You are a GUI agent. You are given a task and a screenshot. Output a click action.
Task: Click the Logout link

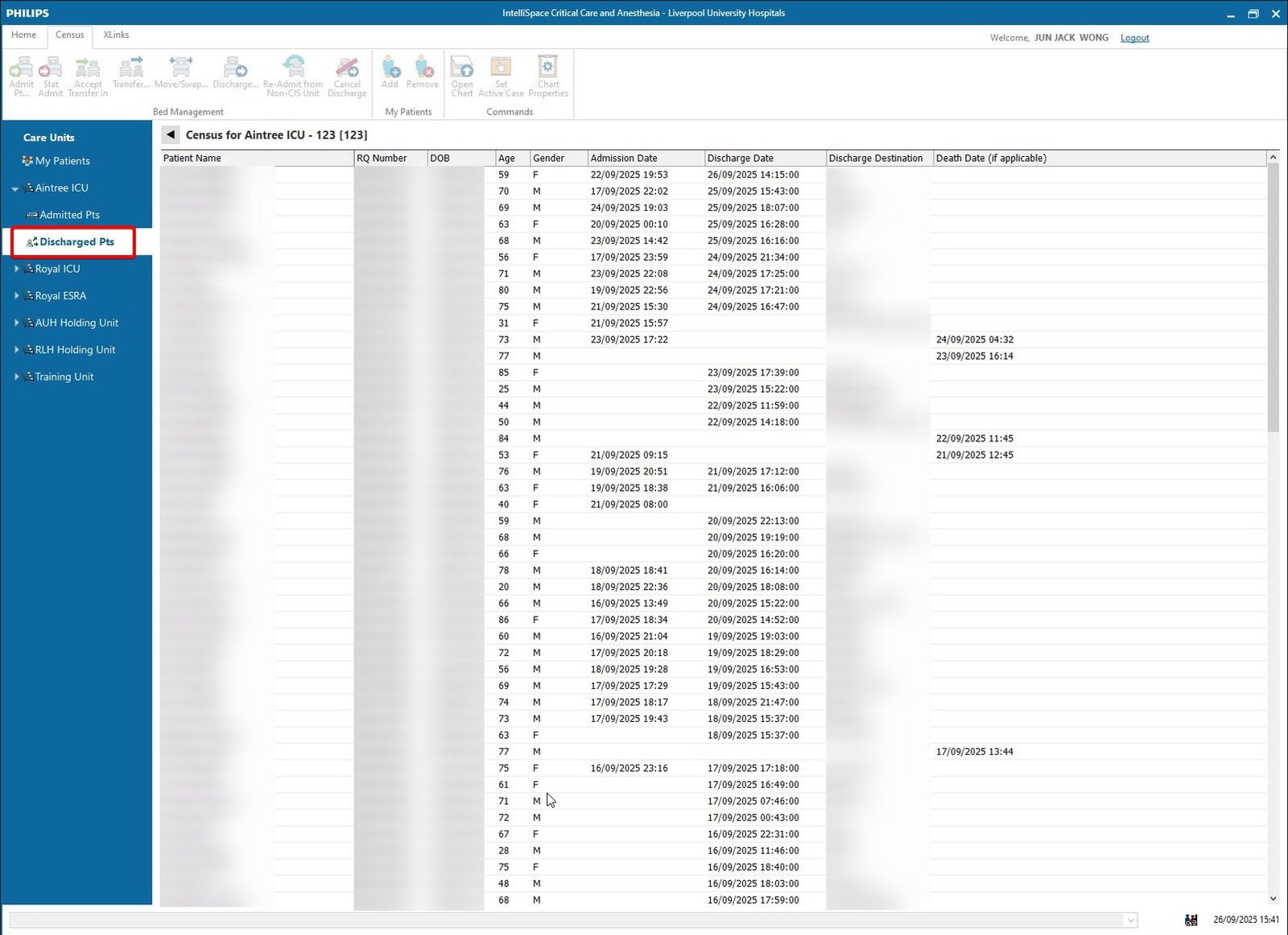tap(1134, 38)
